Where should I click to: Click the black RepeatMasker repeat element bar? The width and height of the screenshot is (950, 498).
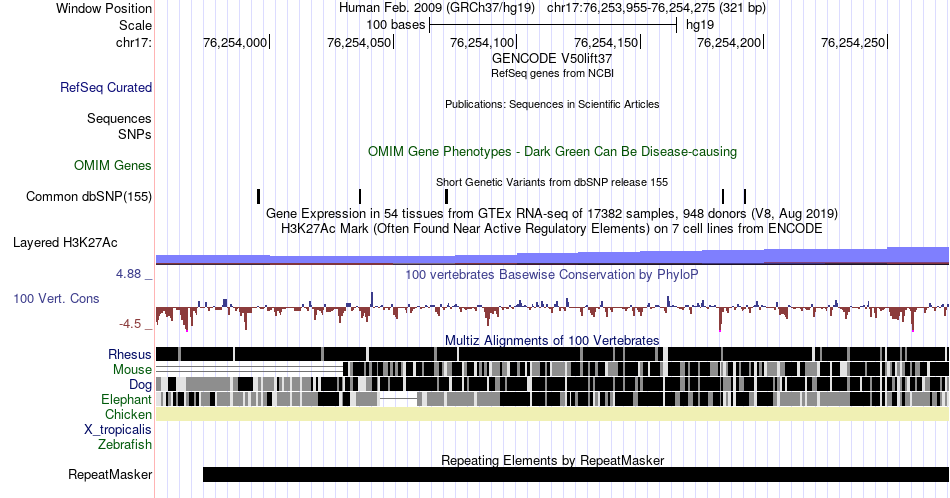[576, 474]
